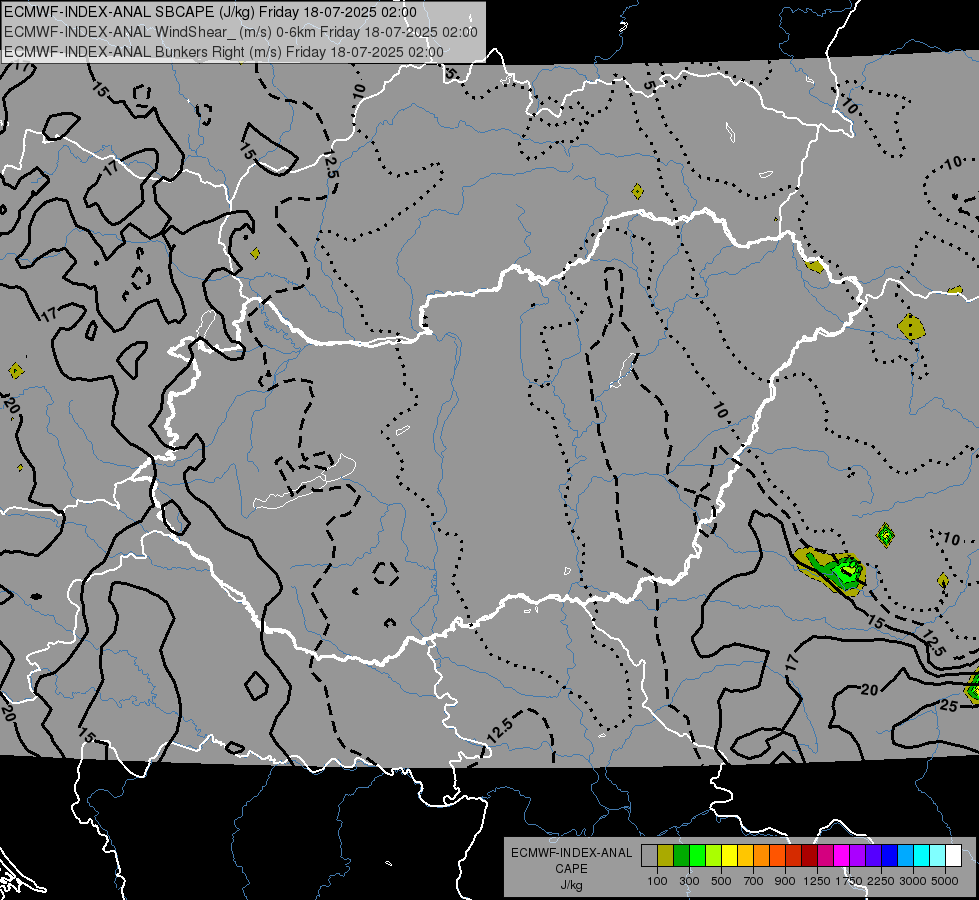Viewport: 979px width, 900px height.
Task: Click the orange legend swatch before 700
Action: pyautogui.click(x=762, y=855)
